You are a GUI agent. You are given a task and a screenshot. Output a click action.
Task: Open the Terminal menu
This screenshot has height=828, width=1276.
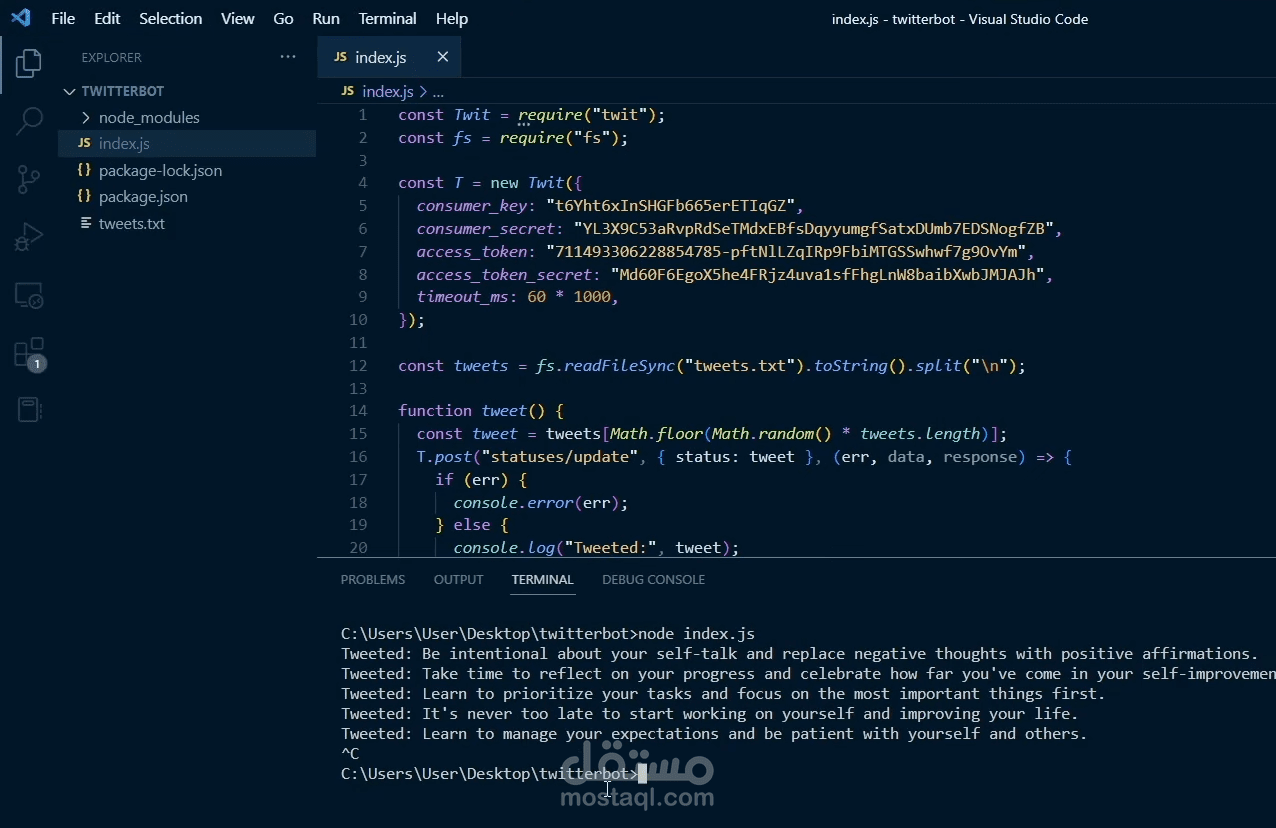point(387,18)
